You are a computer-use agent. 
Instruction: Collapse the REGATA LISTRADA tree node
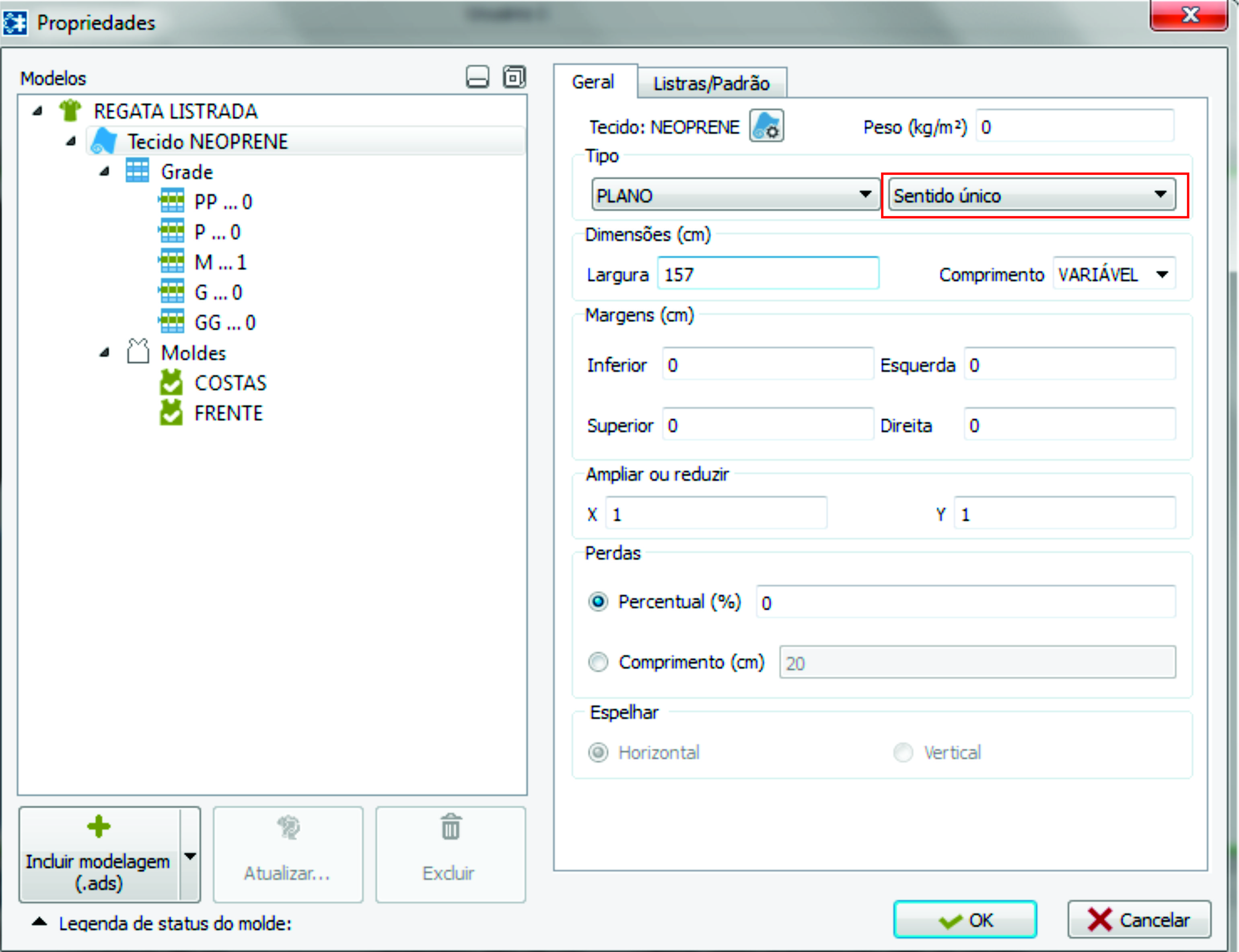pyautogui.click(x=37, y=111)
